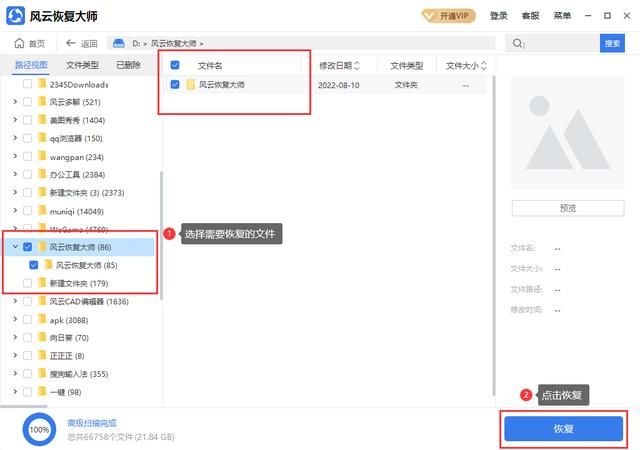
Task: Click folder icon of 搜狗输入法 (355)
Action: point(42,374)
